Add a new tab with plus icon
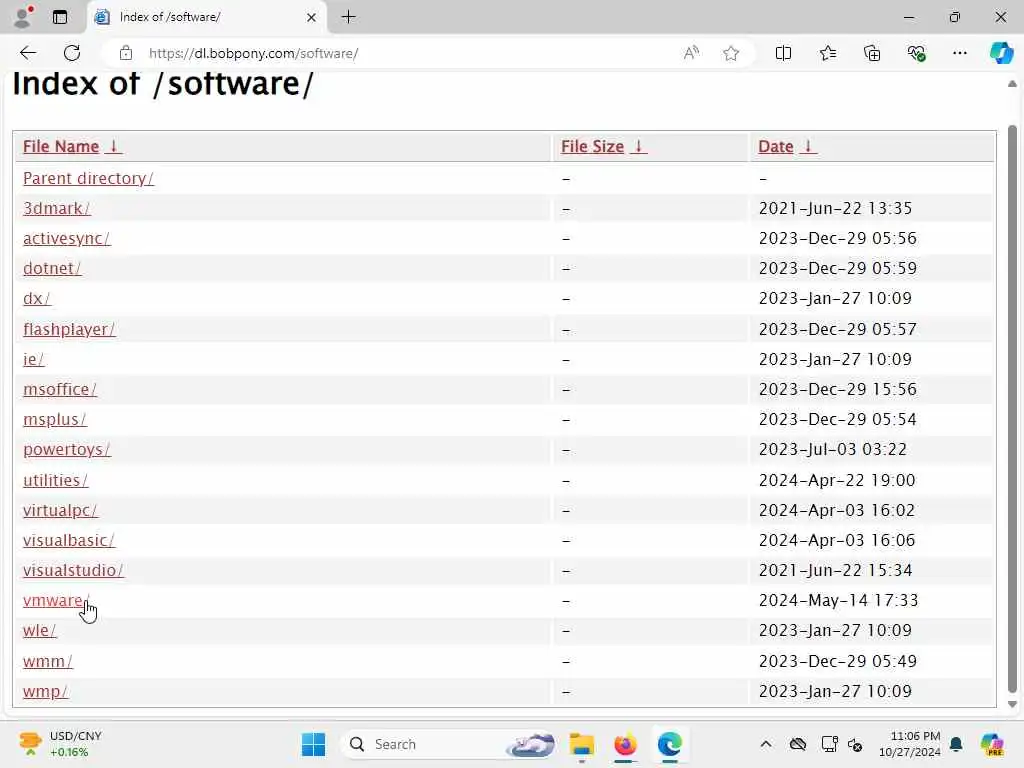 pyautogui.click(x=349, y=17)
